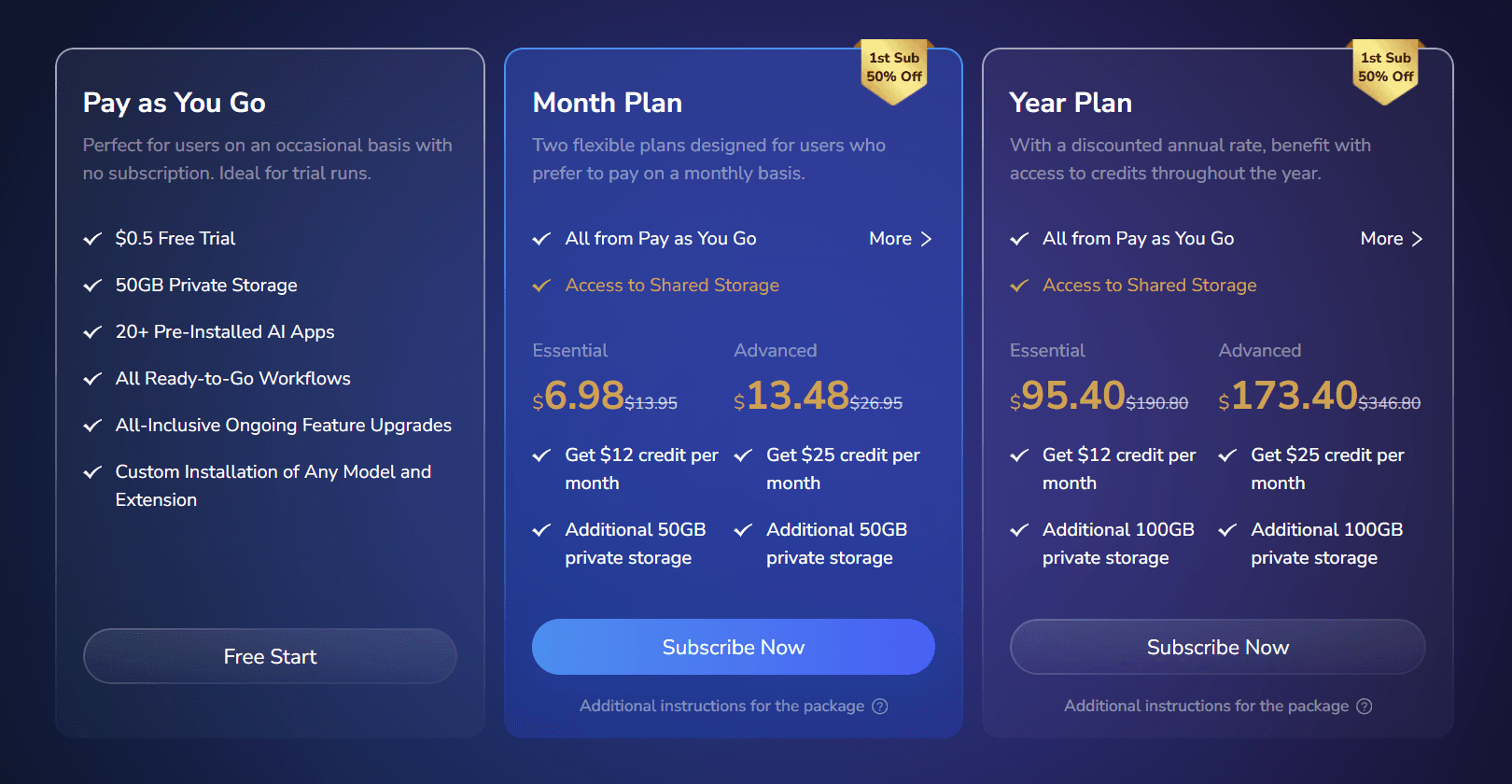1512x784 pixels.
Task: Click help icon under Month Plan package instructions
Action: [879, 707]
